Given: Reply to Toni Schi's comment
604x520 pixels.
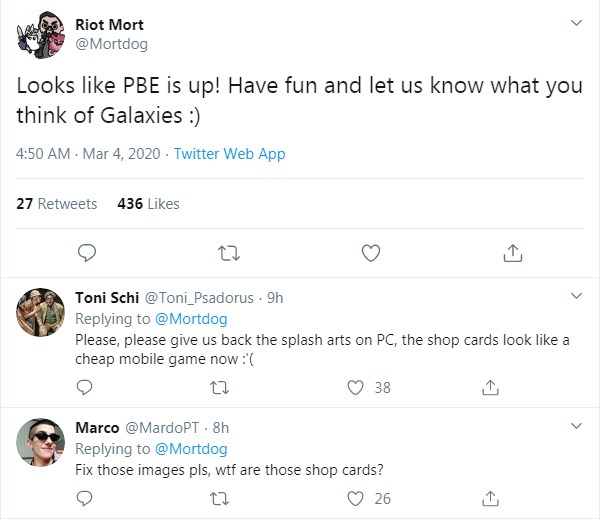Looking at the screenshot, I should click(86, 387).
